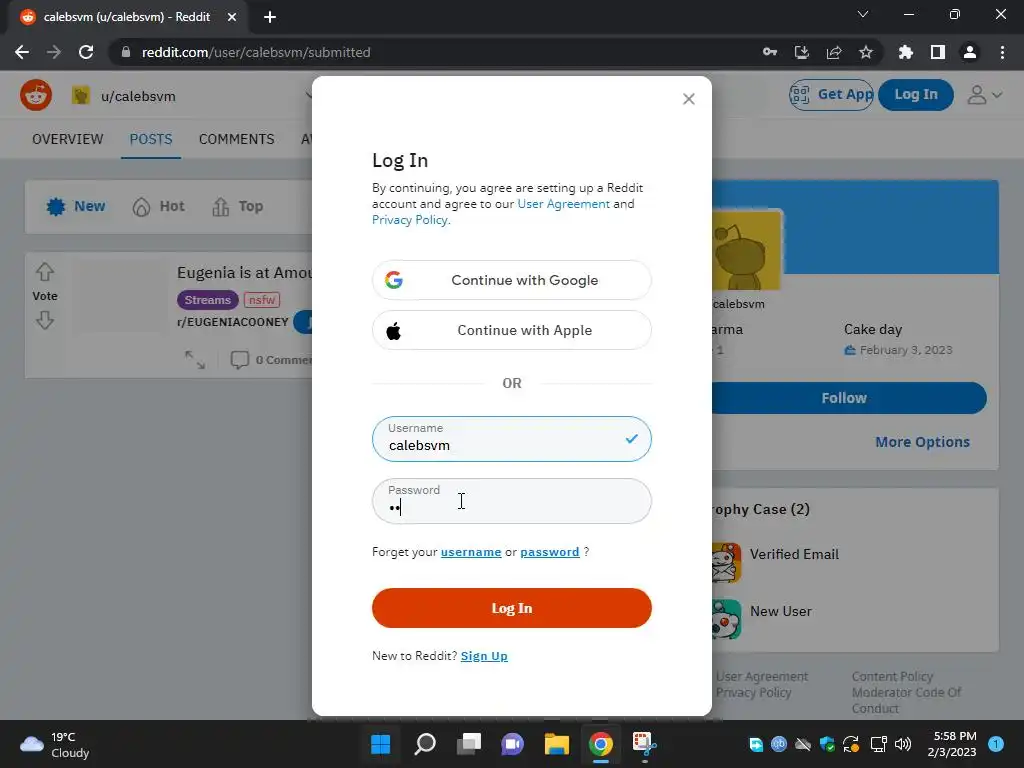Click the address bar URL
The width and height of the screenshot is (1024, 768).
[256, 52]
